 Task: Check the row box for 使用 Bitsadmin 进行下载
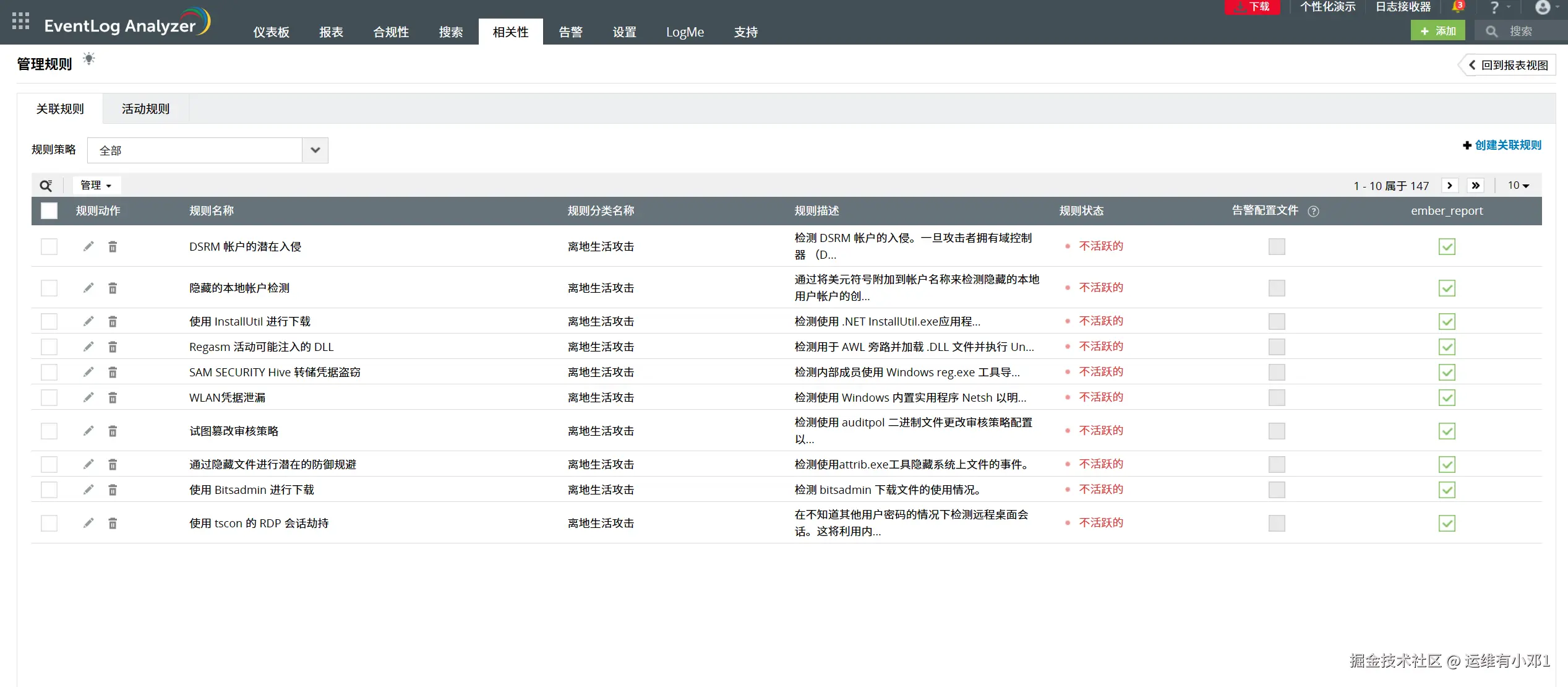point(49,490)
